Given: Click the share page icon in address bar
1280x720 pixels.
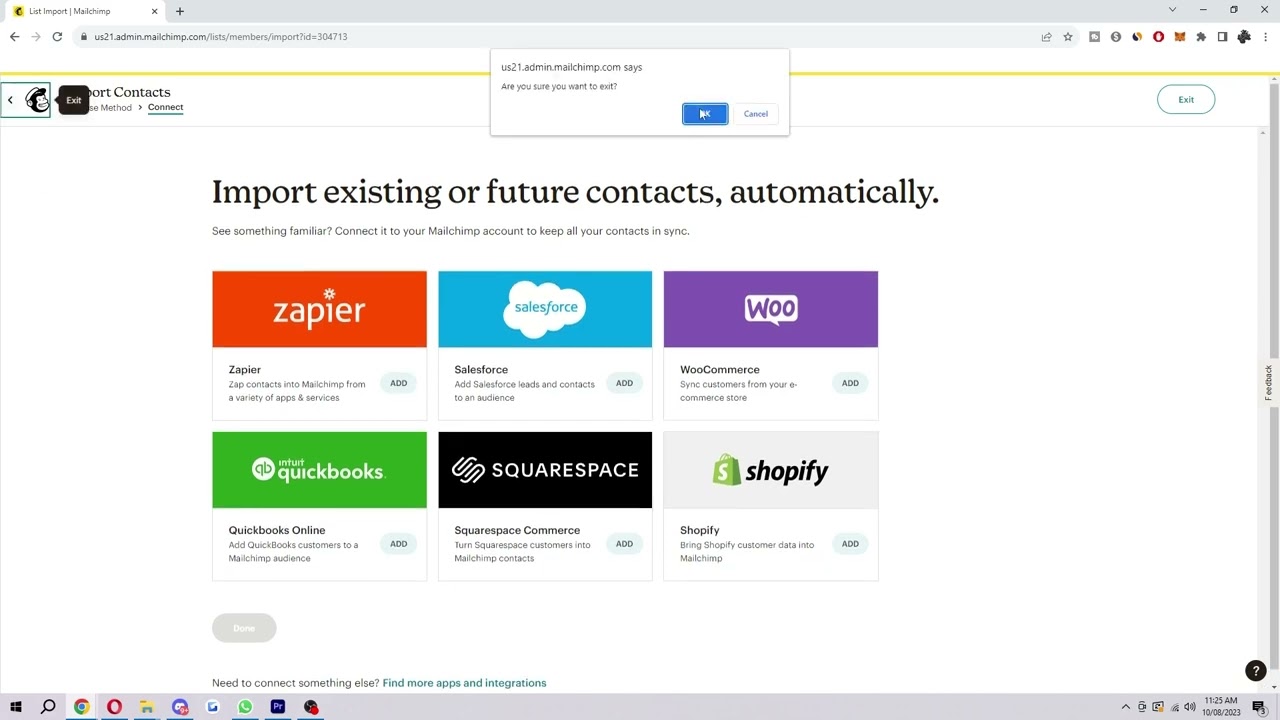Looking at the screenshot, I should [1046, 37].
